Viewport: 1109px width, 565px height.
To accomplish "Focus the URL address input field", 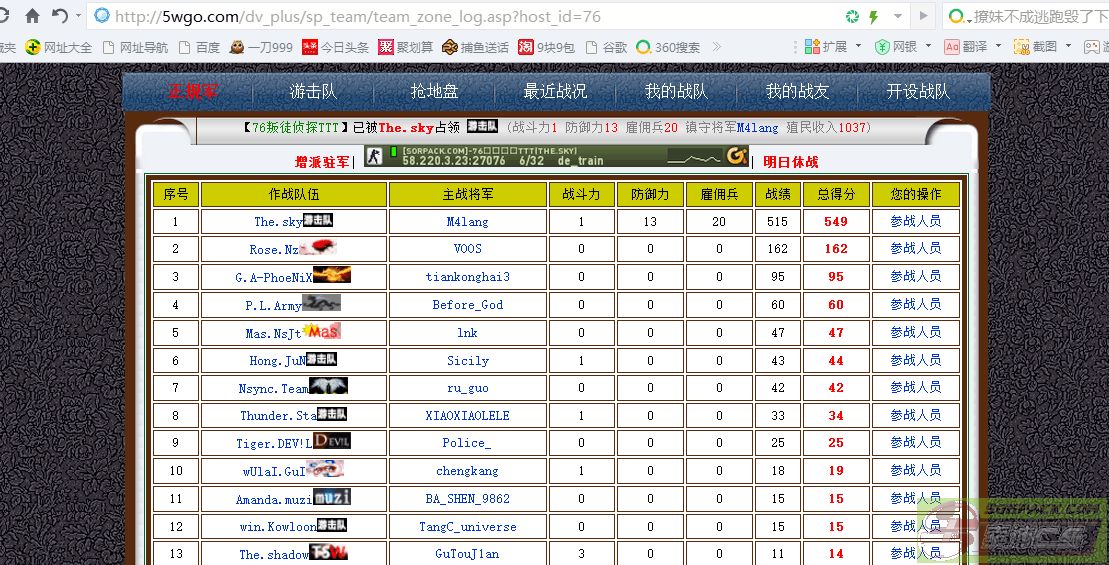I will point(470,16).
